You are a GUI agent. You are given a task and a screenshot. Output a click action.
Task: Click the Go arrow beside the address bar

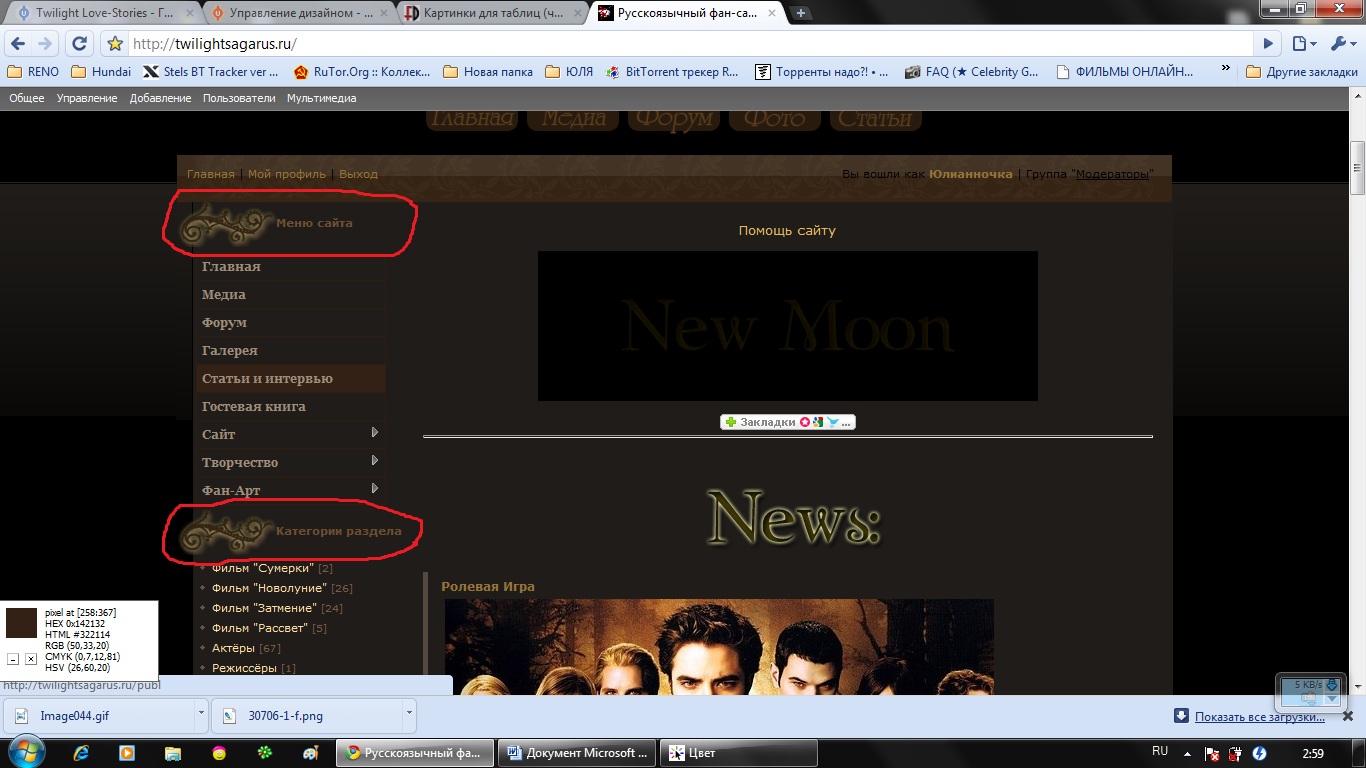point(1268,44)
